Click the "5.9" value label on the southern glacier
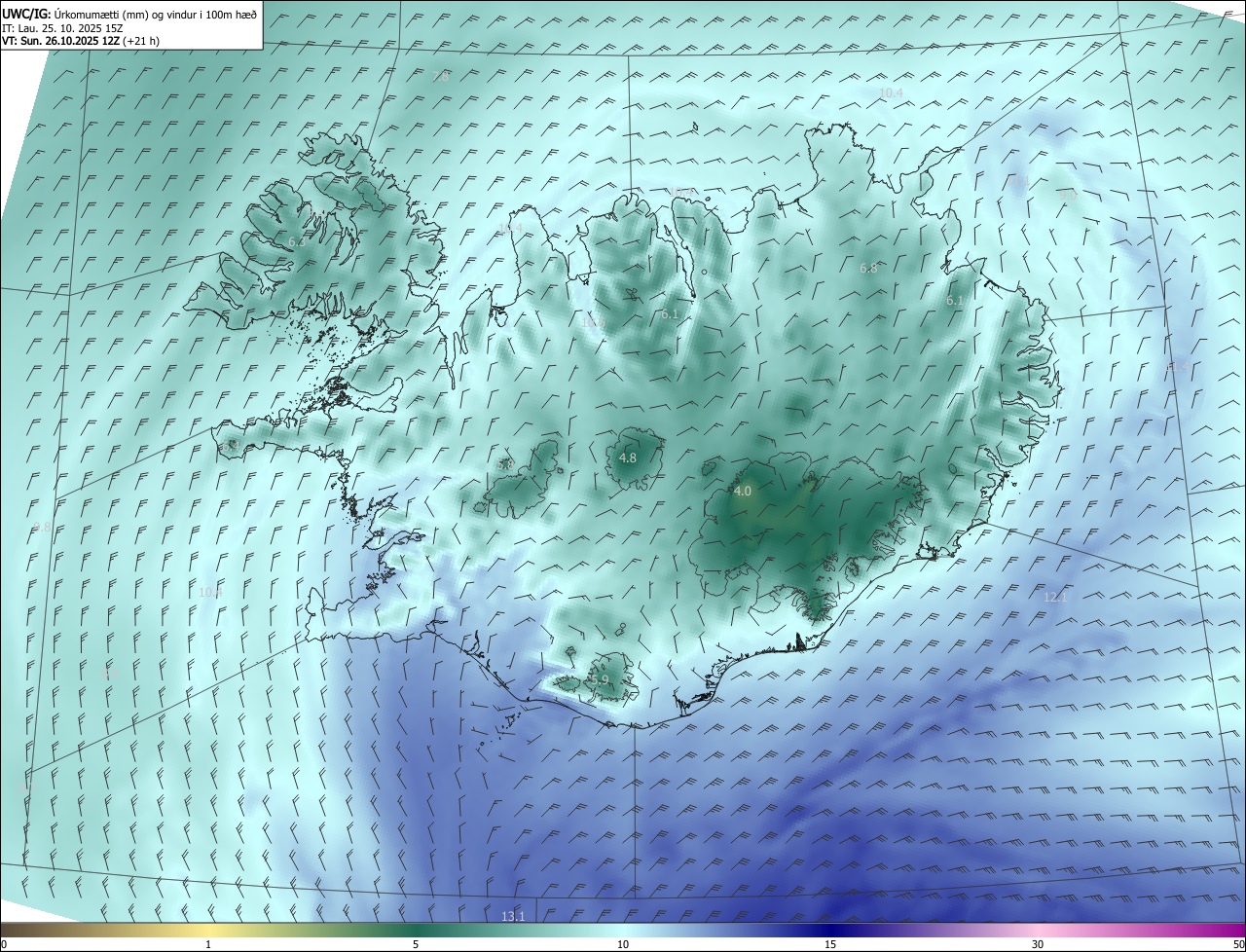Screen dimensions: 1246x952 coord(600,679)
